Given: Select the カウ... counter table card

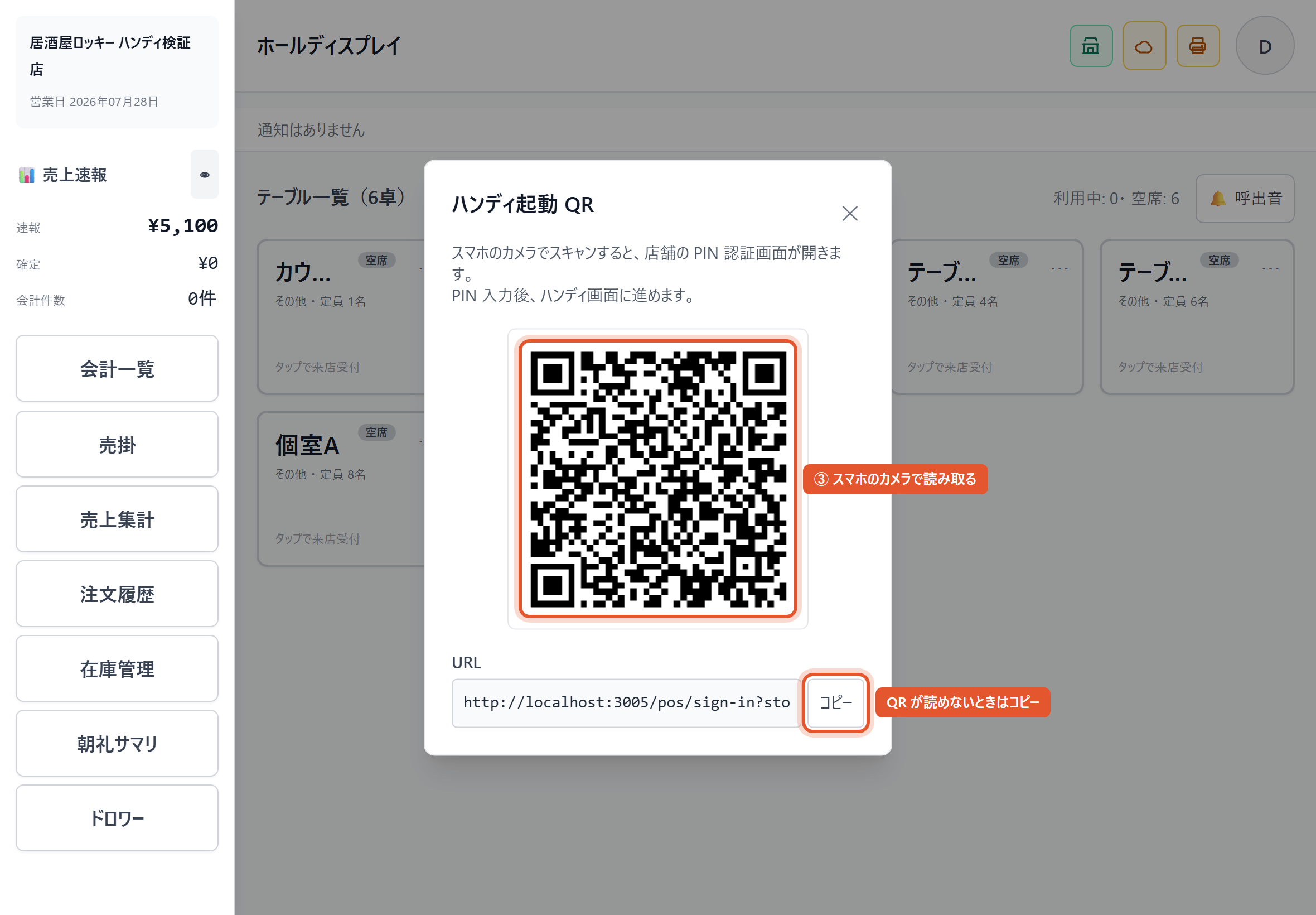Looking at the screenshot, I should [341, 316].
